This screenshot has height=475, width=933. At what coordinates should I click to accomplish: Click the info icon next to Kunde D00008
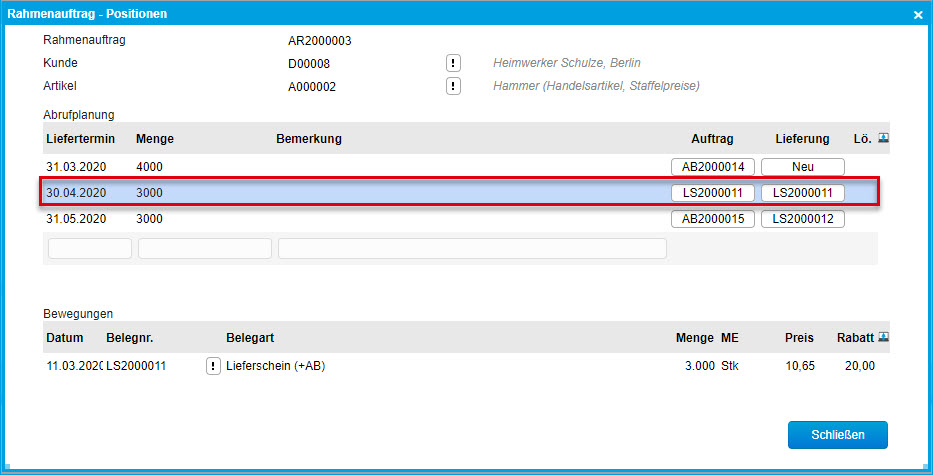(x=453, y=62)
